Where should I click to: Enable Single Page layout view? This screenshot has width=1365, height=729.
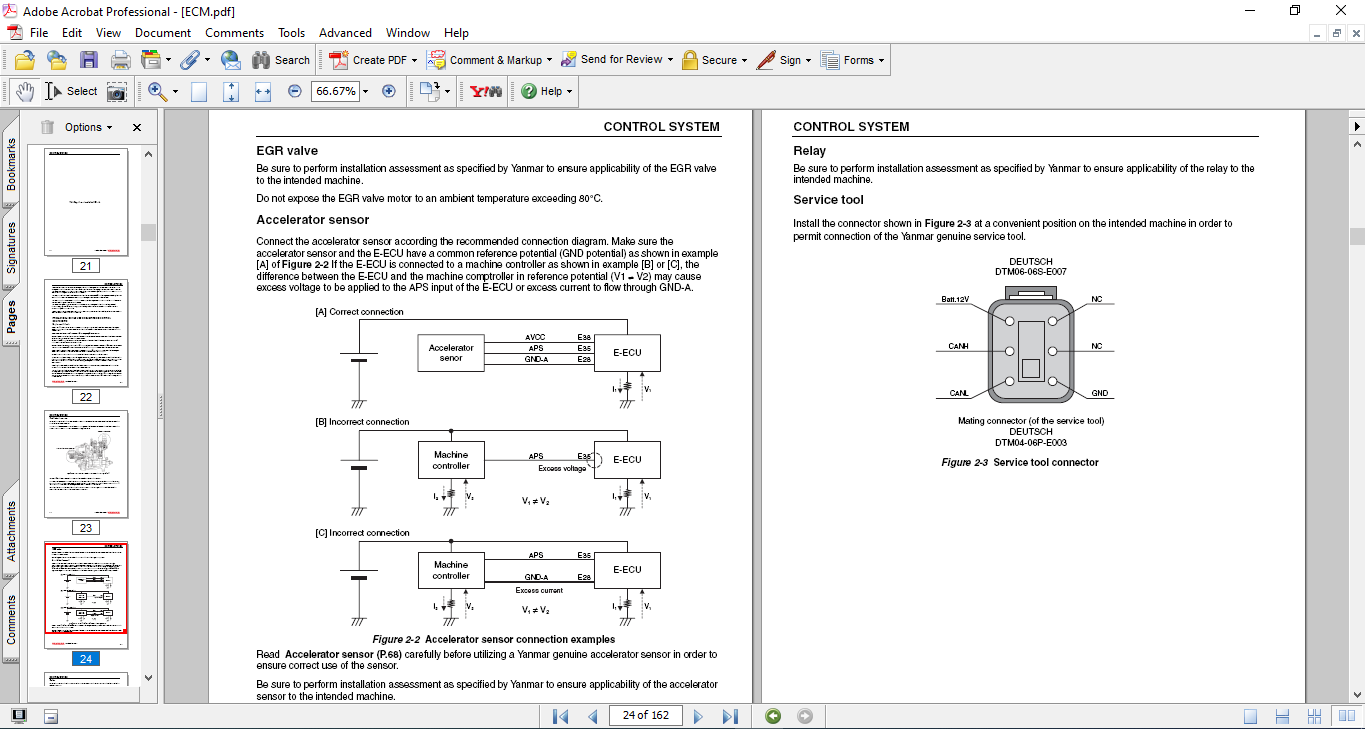click(x=1250, y=716)
